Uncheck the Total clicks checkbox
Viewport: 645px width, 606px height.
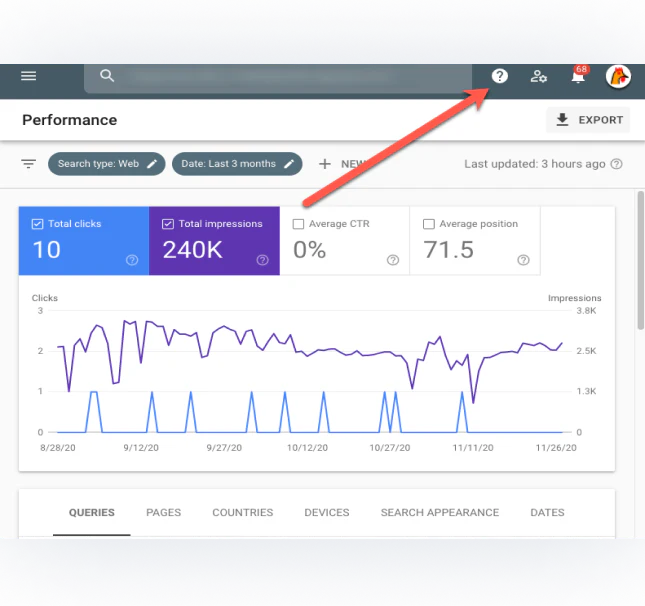click(x=38, y=224)
